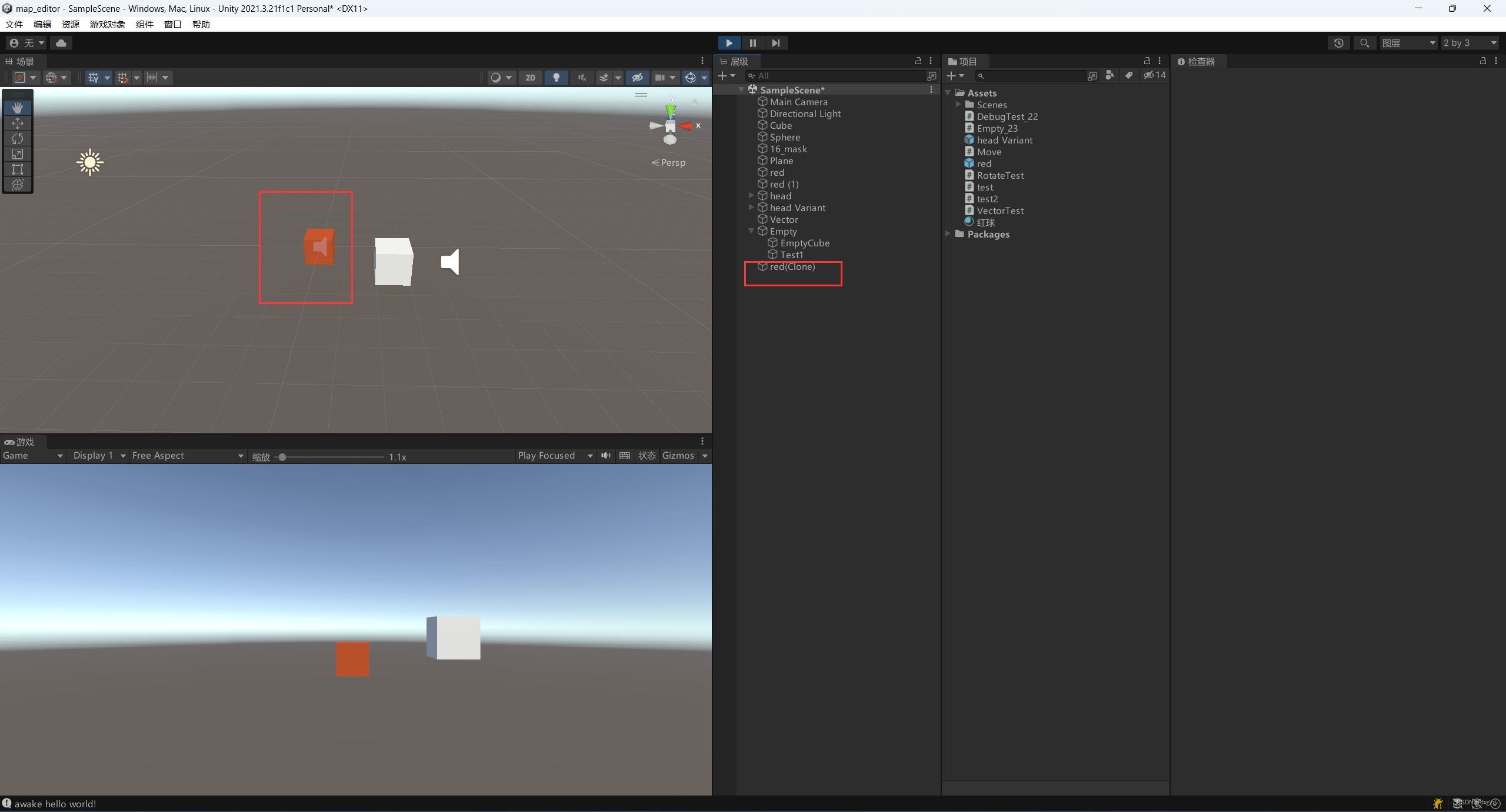Expand the Empty object in hierarchy

pos(753,230)
